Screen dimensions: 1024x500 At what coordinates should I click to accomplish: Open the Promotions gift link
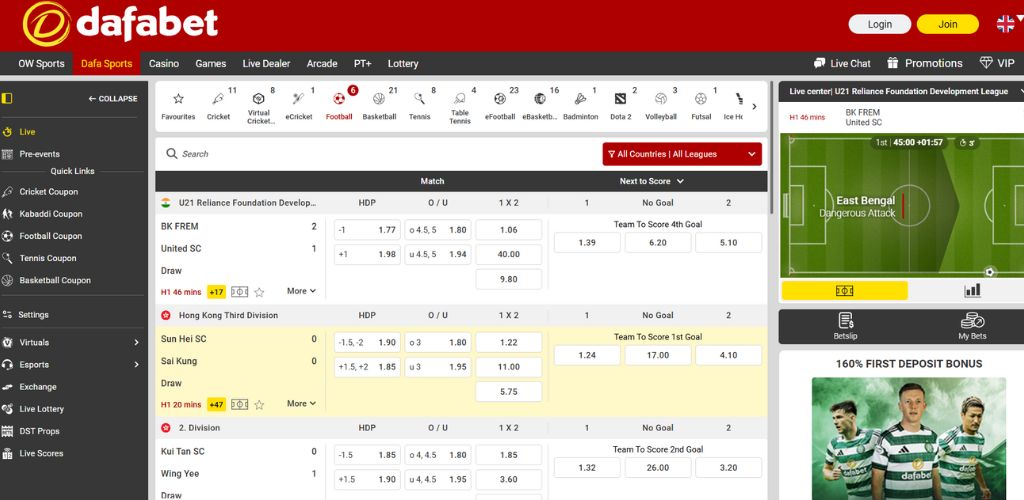925,63
